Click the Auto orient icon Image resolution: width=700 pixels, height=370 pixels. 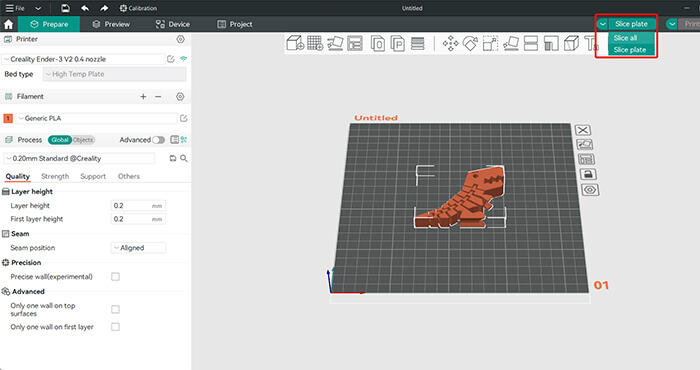pyautogui.click(x=335, y=43)
